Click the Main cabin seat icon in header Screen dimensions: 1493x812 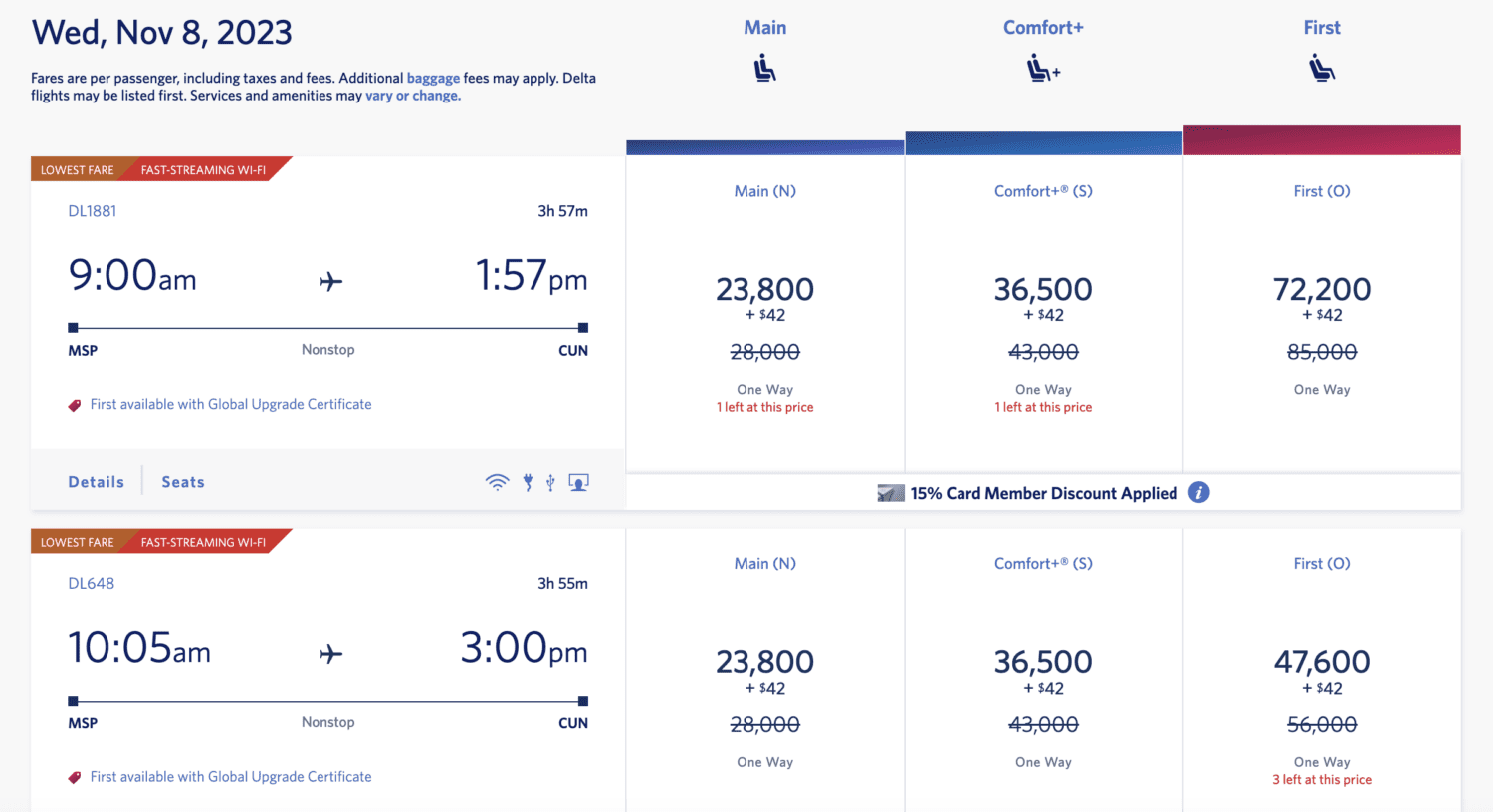(x=764, y=68)
